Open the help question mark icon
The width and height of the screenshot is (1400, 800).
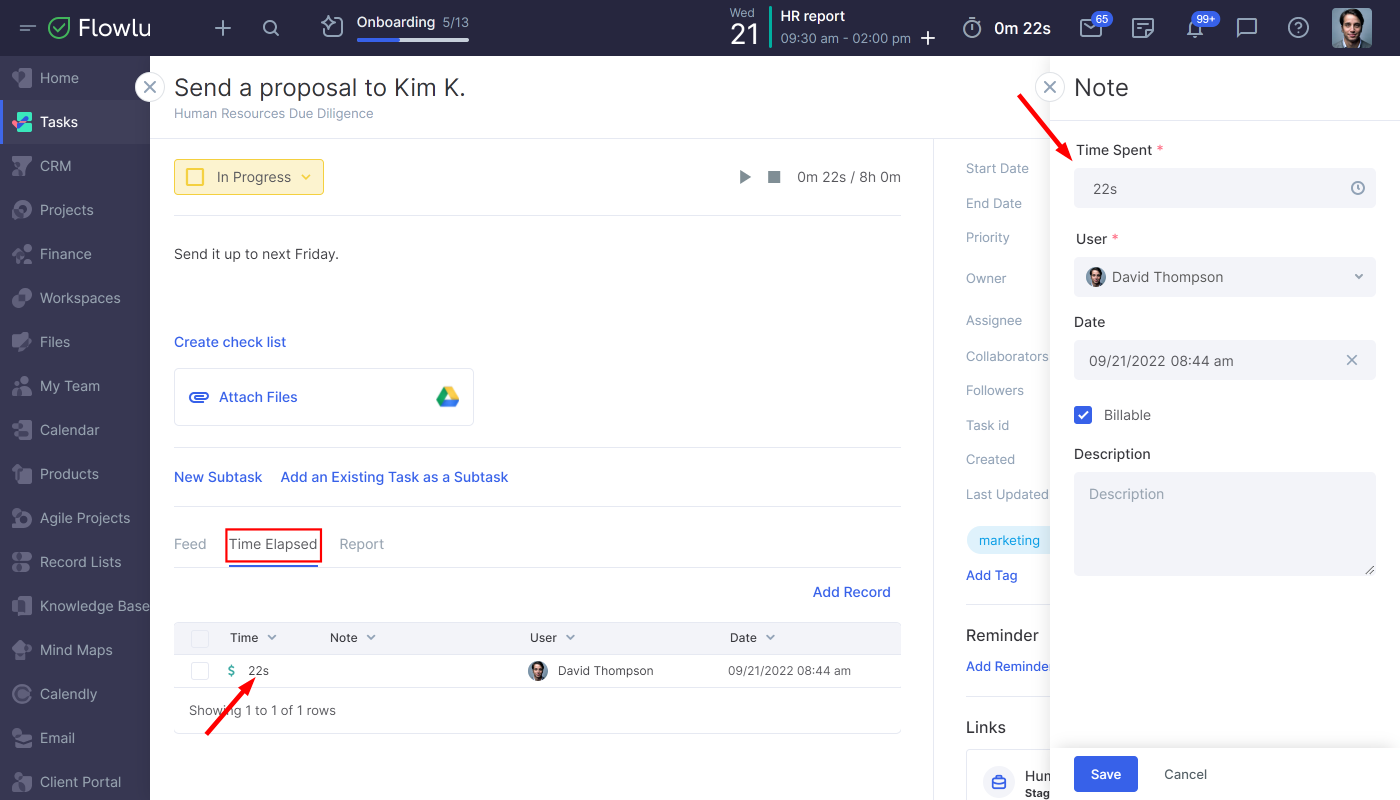coord(1298,28)
